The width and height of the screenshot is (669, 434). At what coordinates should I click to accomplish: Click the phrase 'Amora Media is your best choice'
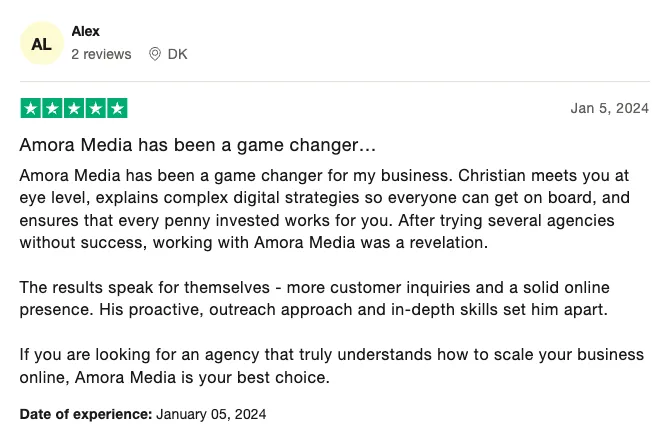201,377
